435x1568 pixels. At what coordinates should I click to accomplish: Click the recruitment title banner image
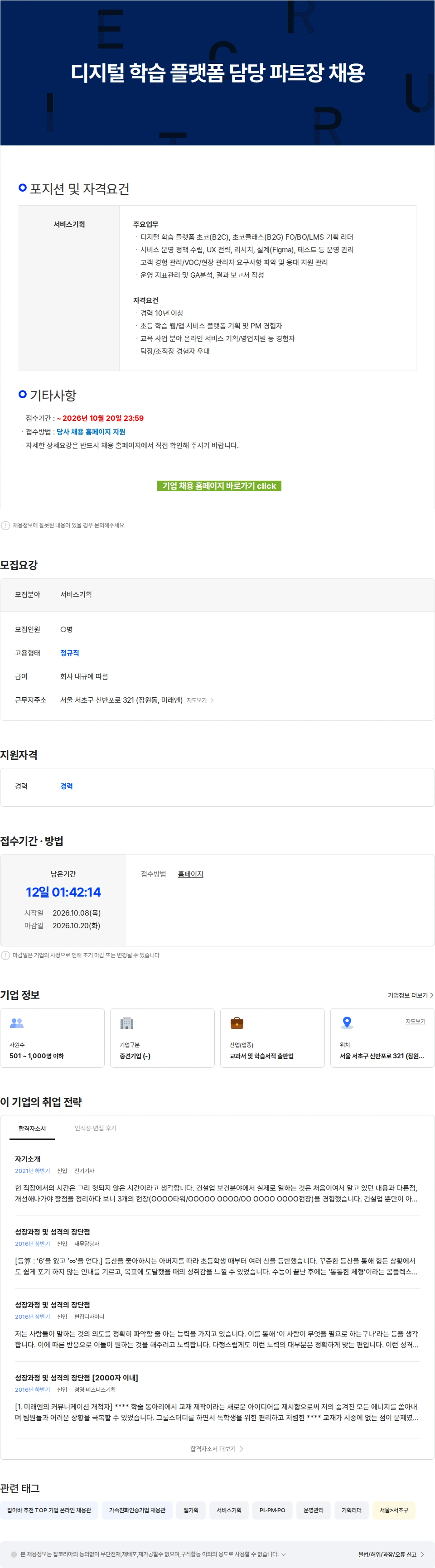click(217, 72)
